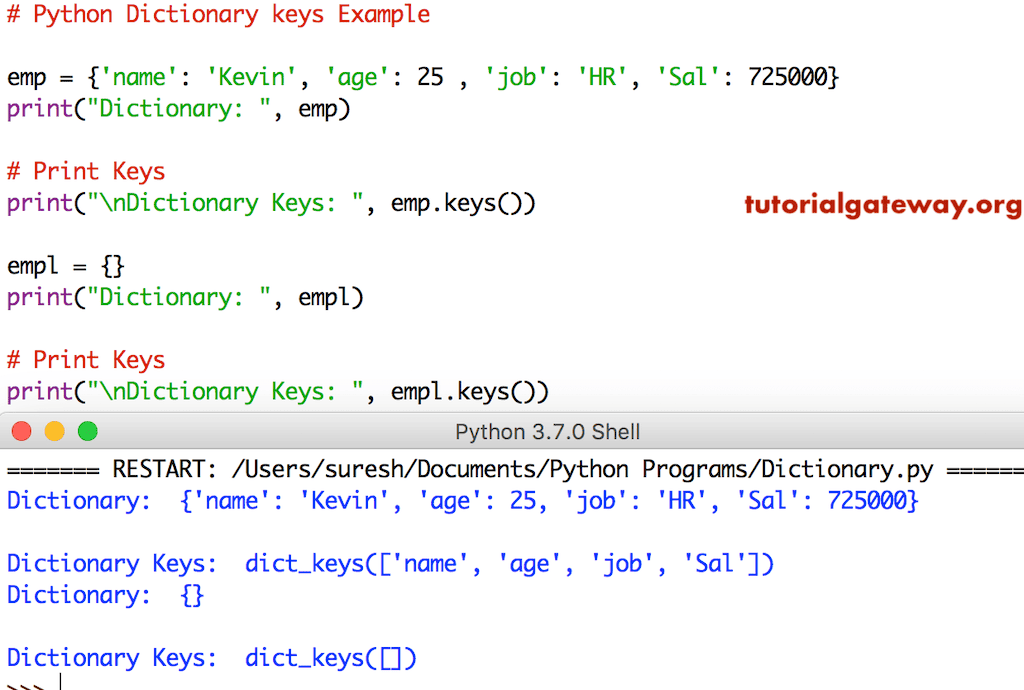Screen dimensions: 1024x690
Task: Click the emp.keys() method call in the code
Action: (460, 203)
